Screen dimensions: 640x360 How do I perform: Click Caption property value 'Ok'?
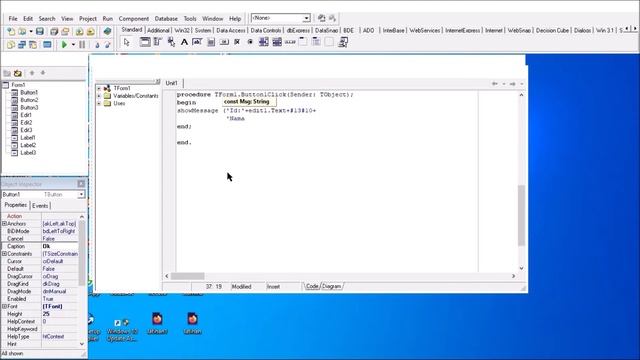click(60, 246)
